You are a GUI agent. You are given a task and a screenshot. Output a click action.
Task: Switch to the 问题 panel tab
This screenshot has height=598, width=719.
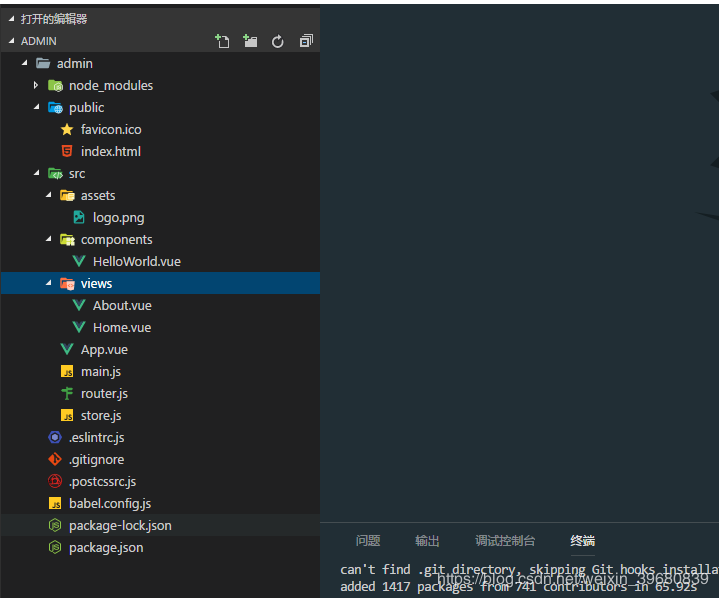pos(368,541)
